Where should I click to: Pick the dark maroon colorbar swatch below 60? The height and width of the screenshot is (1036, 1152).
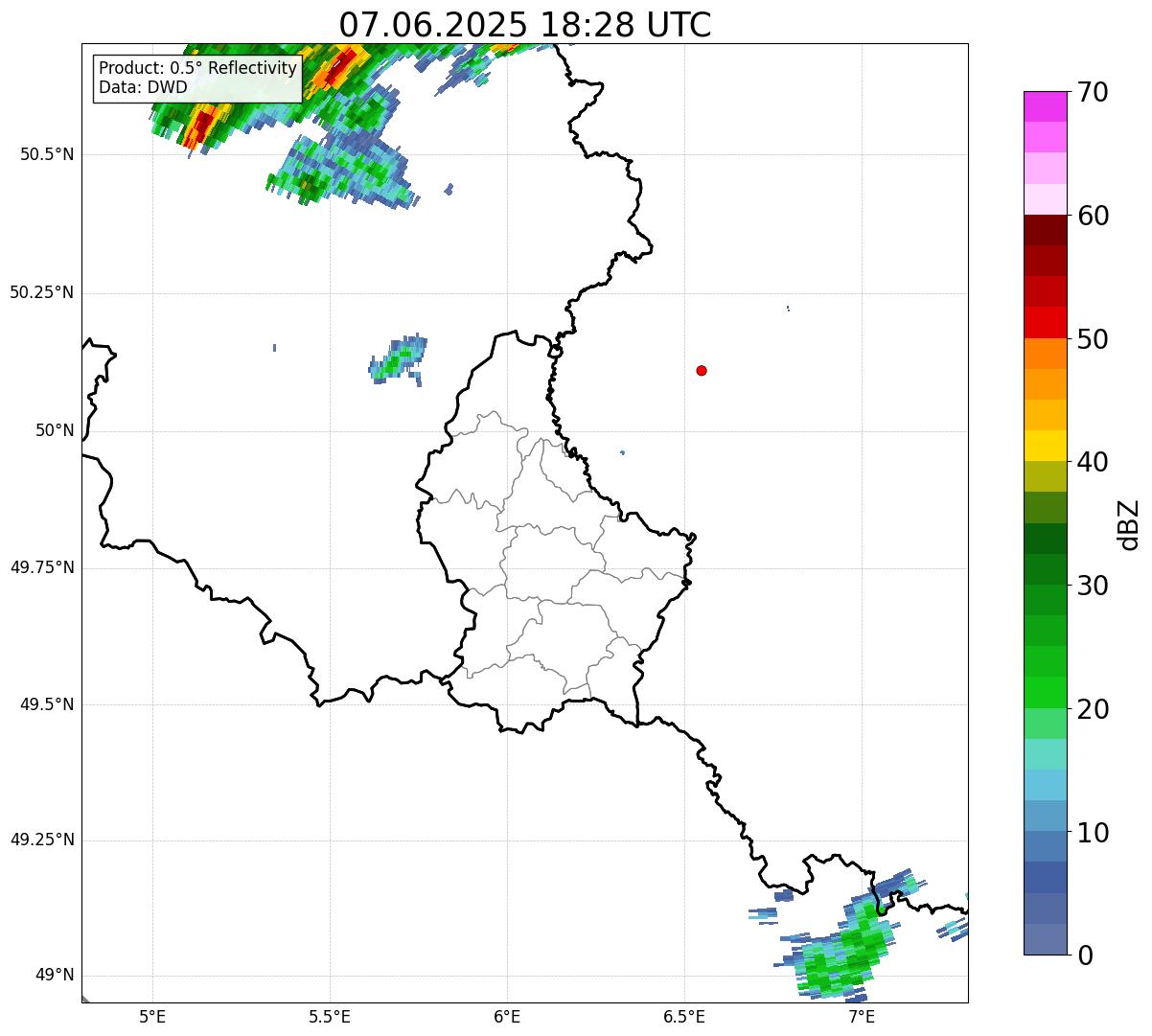click(x=1046, y=230)
